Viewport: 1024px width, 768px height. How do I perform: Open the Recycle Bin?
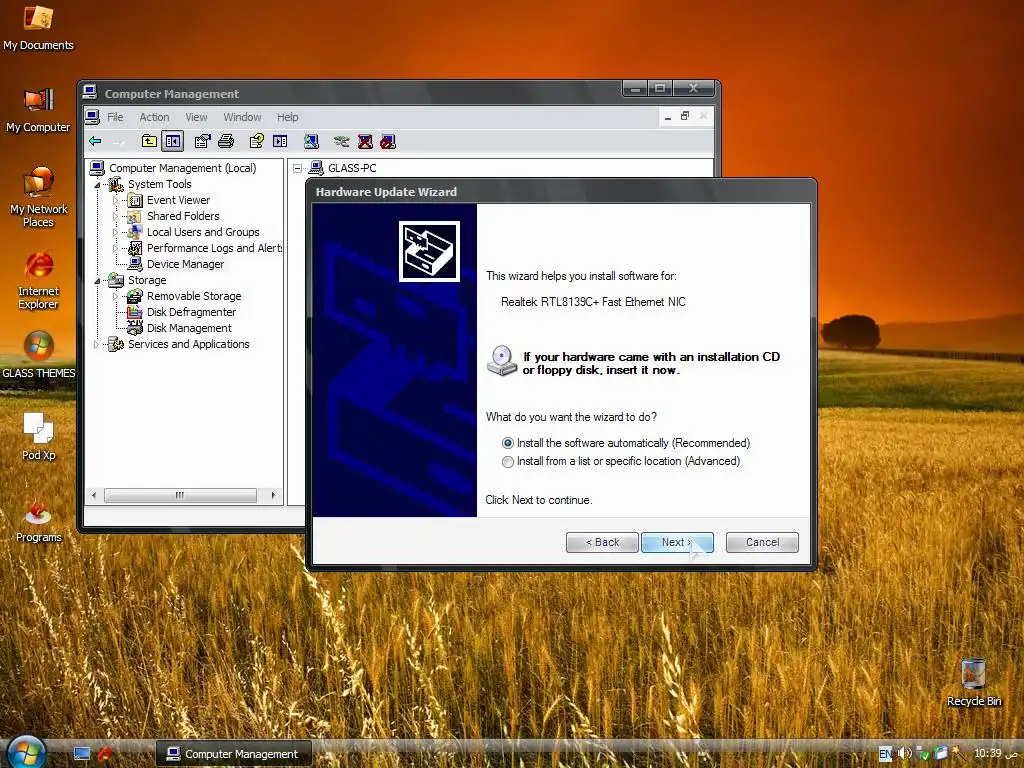coord(973,682)
